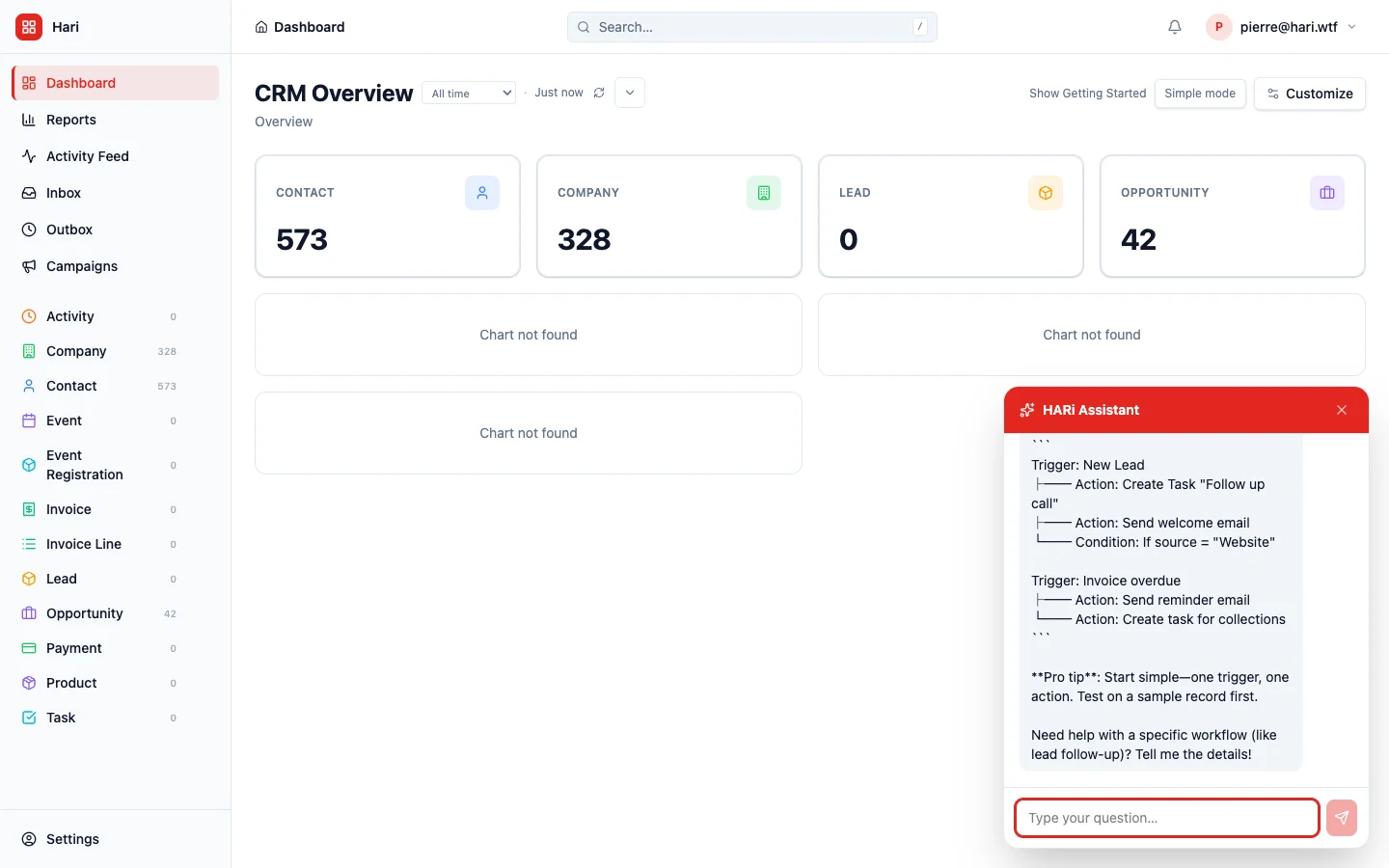Click the Outbox clock icon

coord(28,230)
